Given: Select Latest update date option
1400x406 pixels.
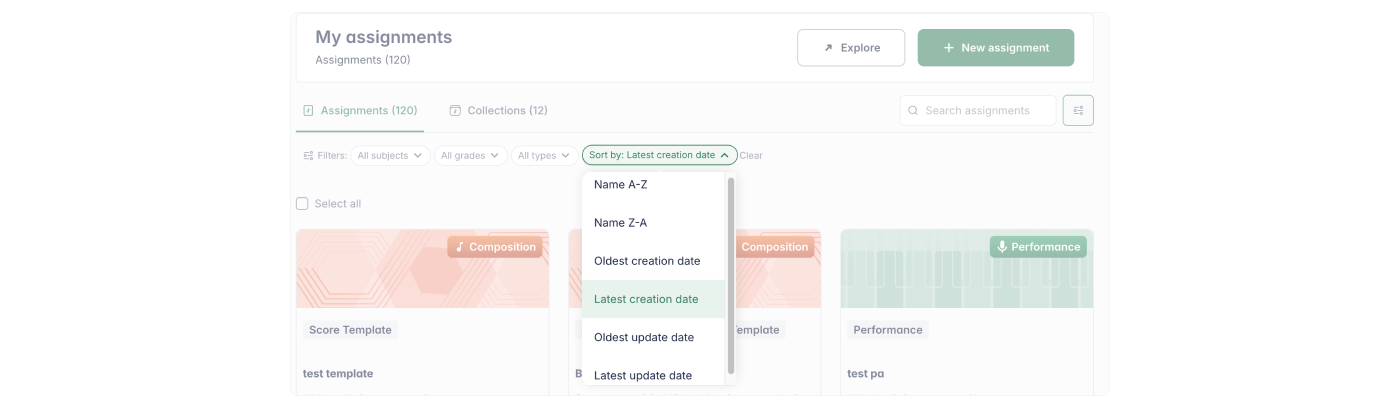Looking at the screenshot, I should click(653, 375).
